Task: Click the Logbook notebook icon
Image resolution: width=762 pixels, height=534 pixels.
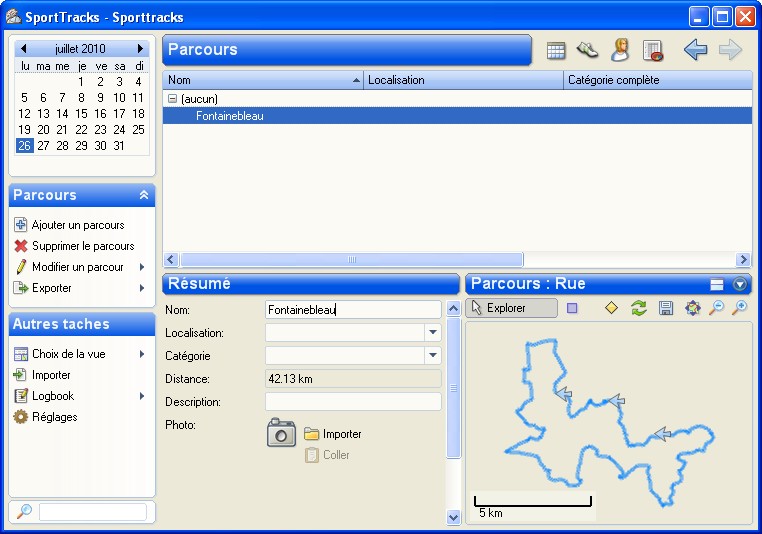Action: click(x=20, y=396)
